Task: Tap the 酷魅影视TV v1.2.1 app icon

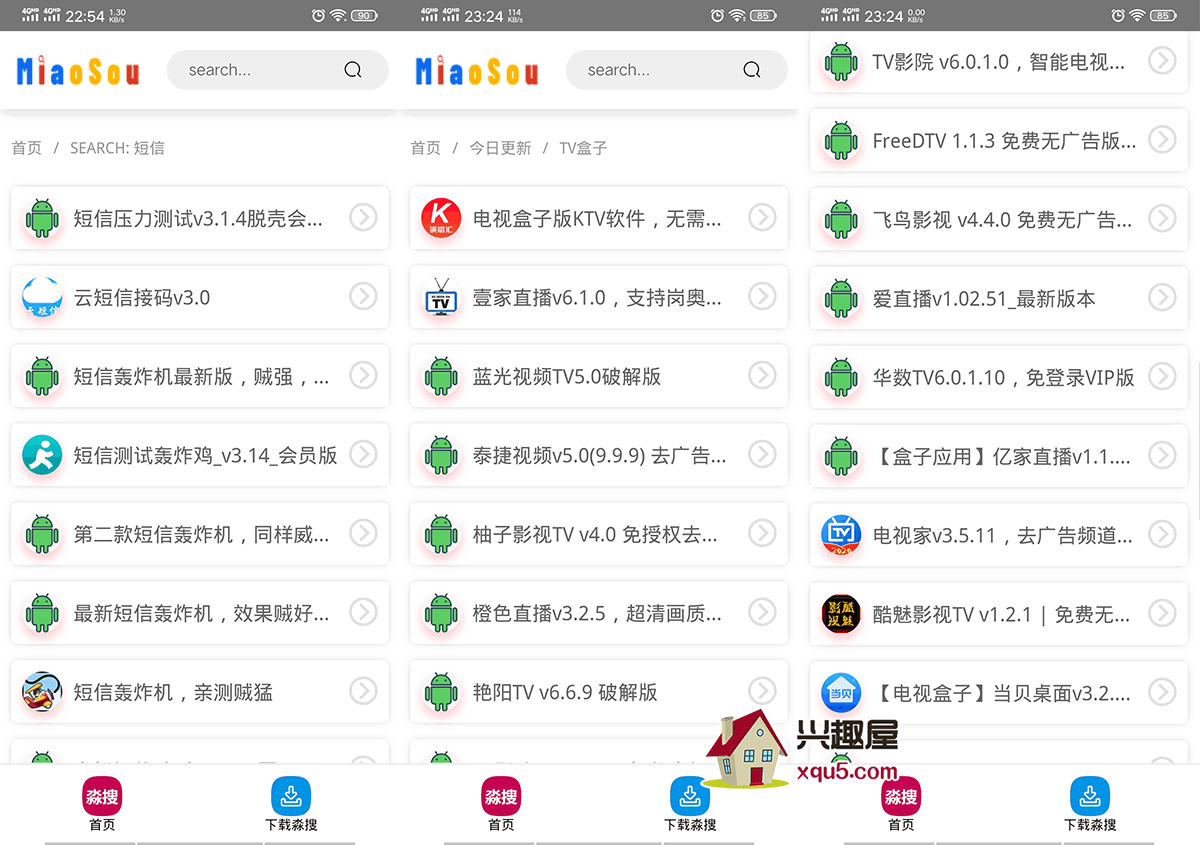Action: [x=841, y=613]
